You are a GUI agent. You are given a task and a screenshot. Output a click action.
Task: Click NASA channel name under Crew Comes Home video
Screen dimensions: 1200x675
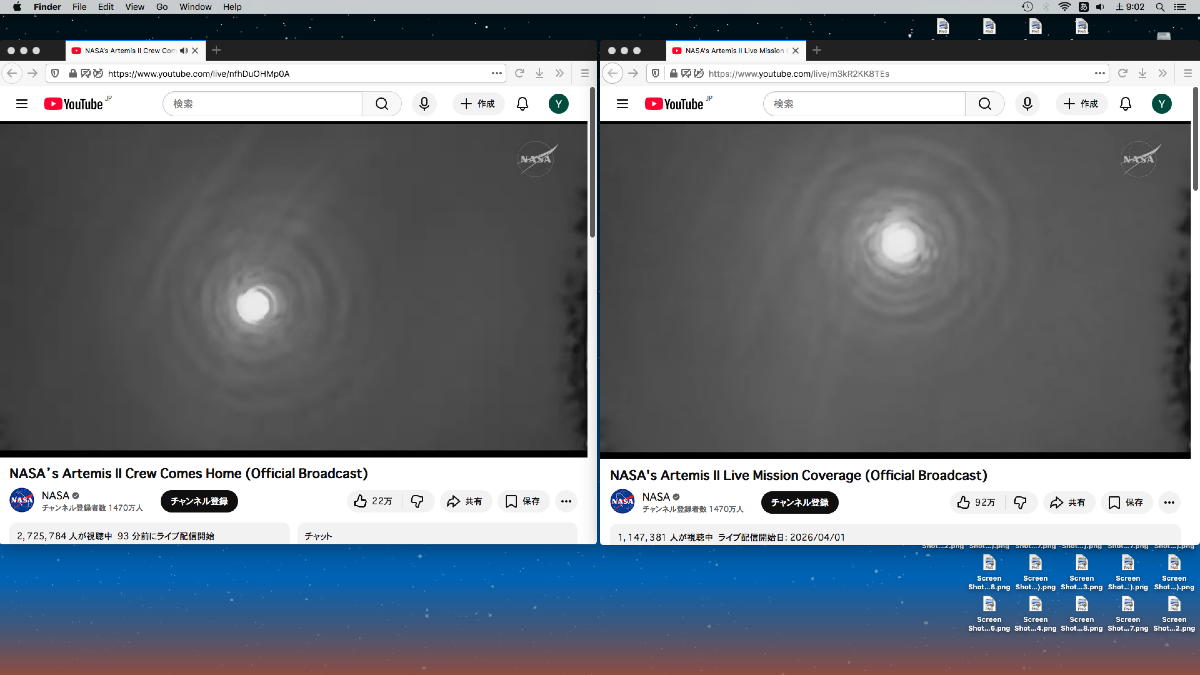(x=56, y=495)
